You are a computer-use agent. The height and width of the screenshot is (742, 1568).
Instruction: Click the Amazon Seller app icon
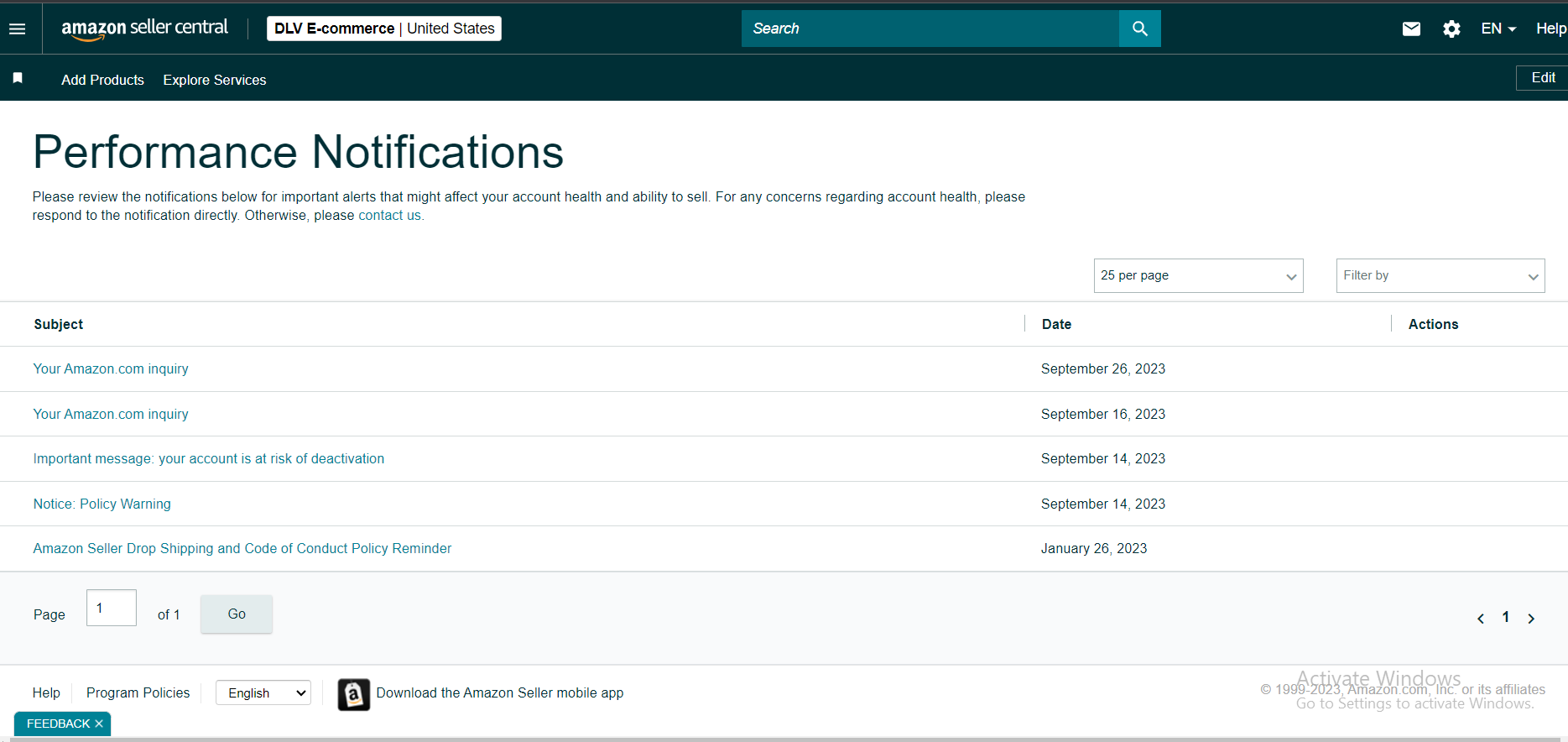click(353, 694)
